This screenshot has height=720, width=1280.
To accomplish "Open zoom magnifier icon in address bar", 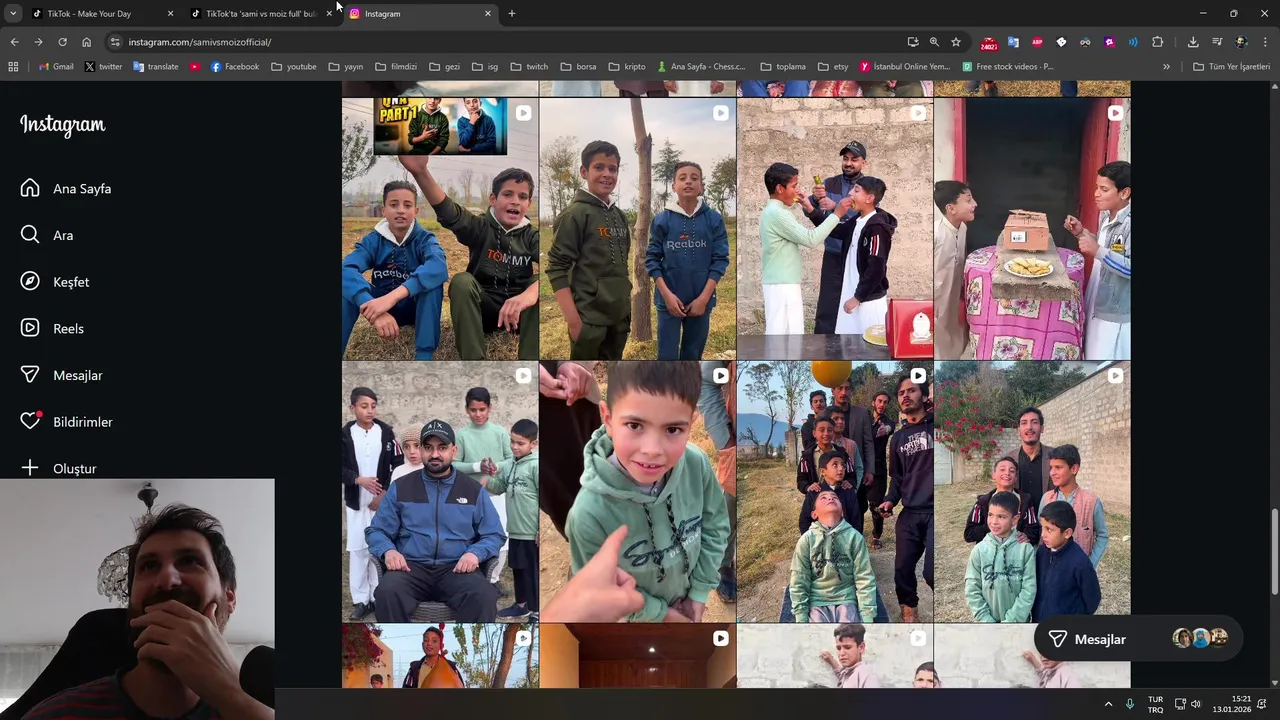I will point(934,42).
